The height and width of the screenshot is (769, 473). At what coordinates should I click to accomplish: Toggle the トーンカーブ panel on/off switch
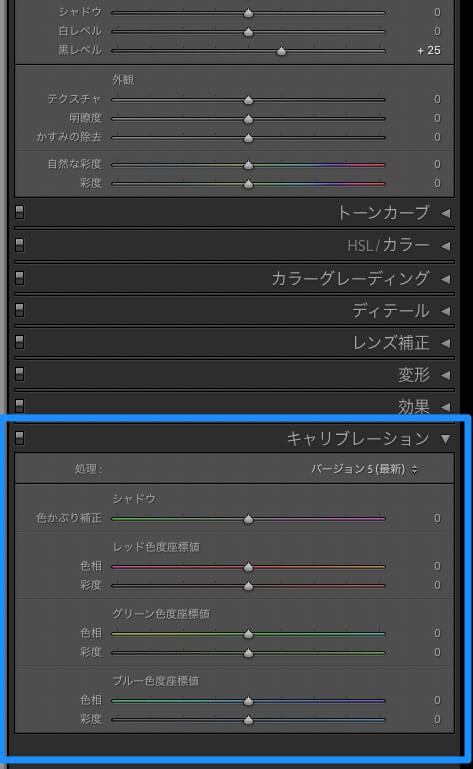[x=20, y=212]
